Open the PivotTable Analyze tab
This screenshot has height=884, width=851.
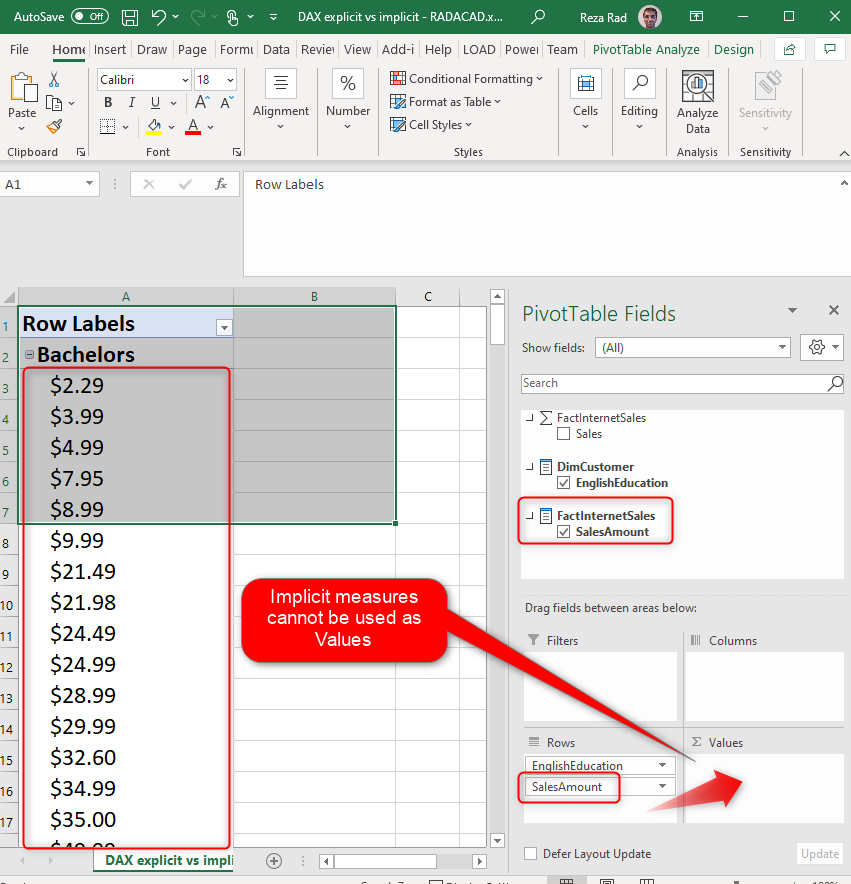(646, 49)
